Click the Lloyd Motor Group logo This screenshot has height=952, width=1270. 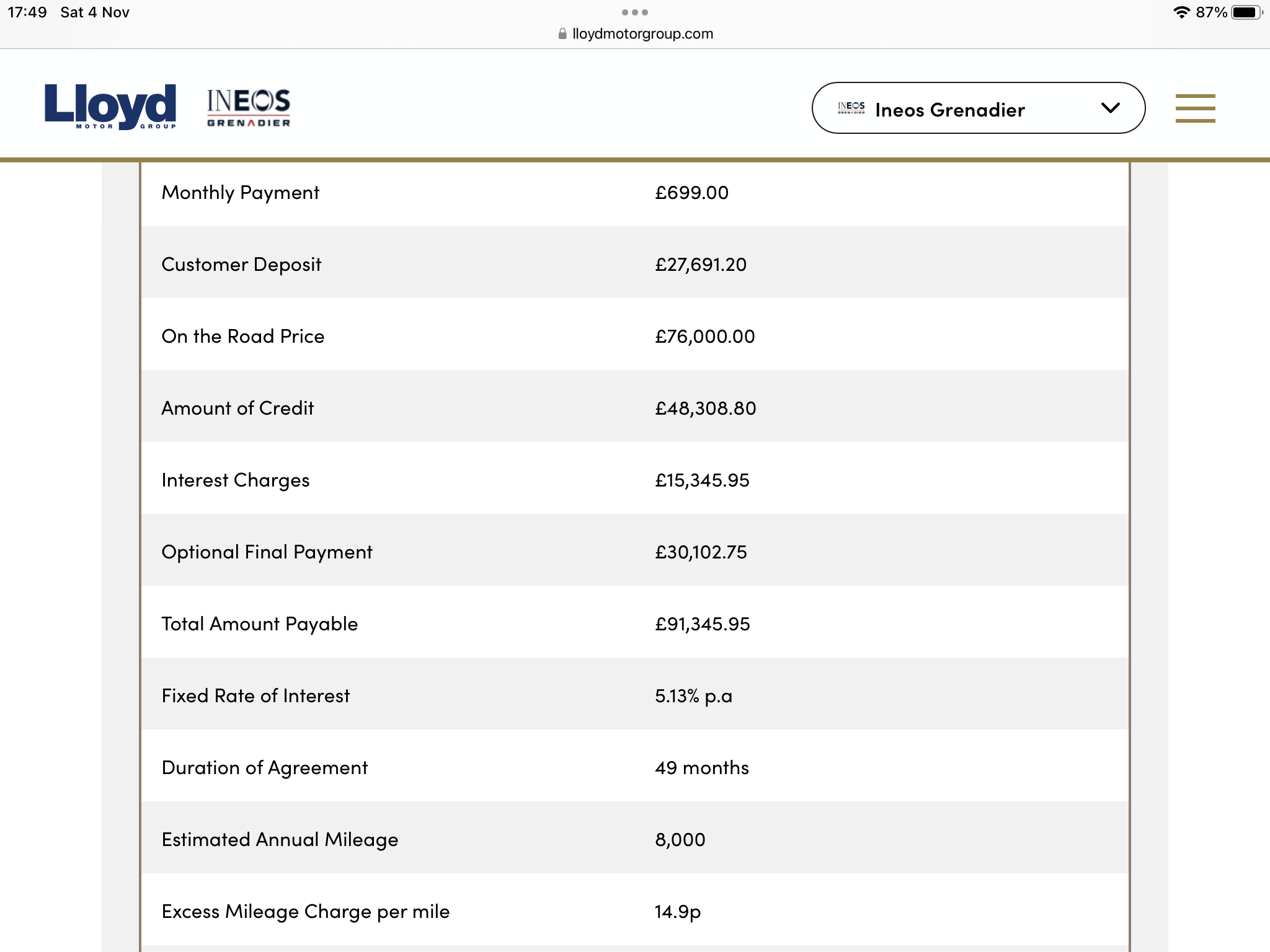coord(110,107)
